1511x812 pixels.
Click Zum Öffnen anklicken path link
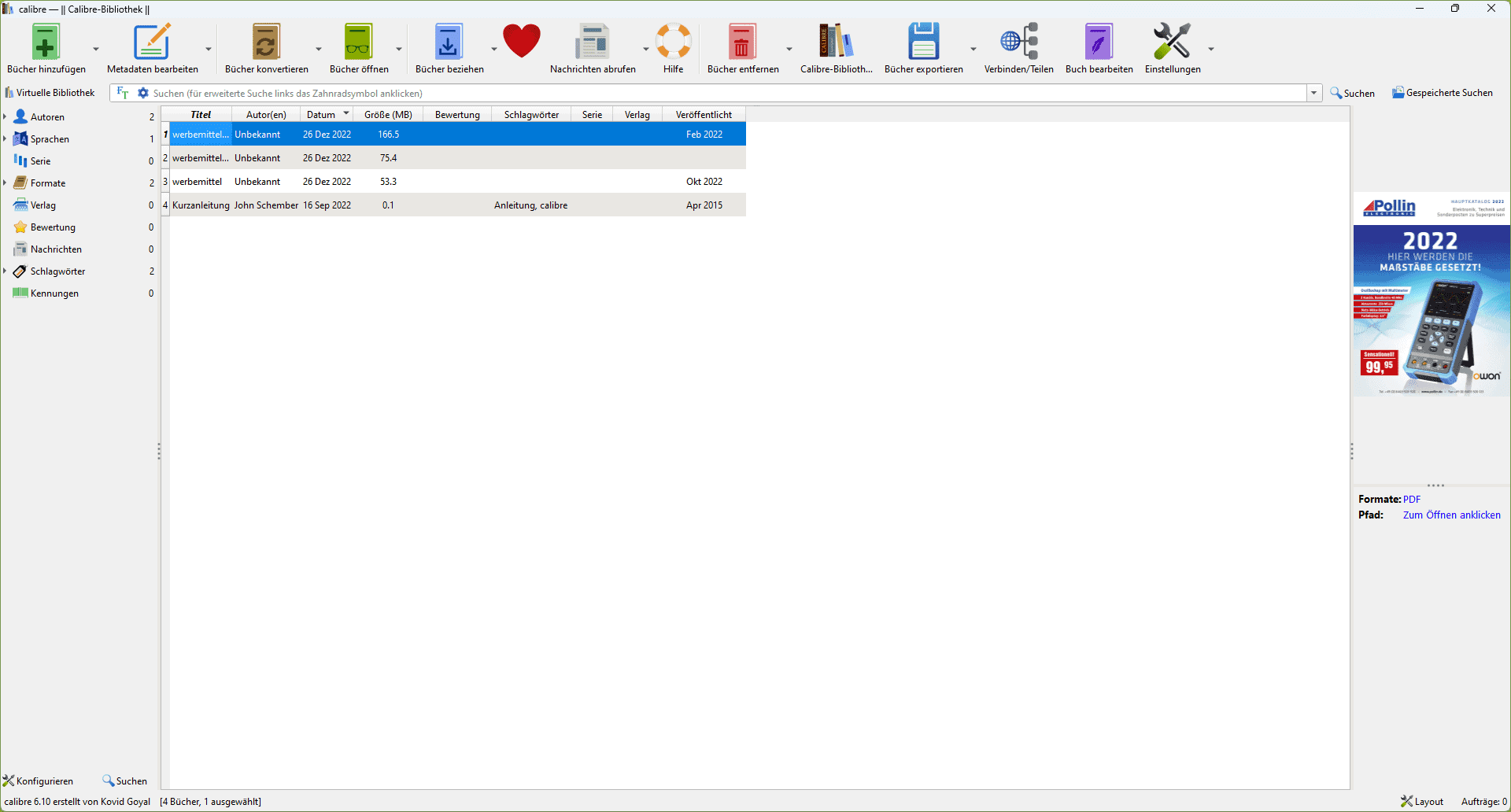coord(1452,515)
